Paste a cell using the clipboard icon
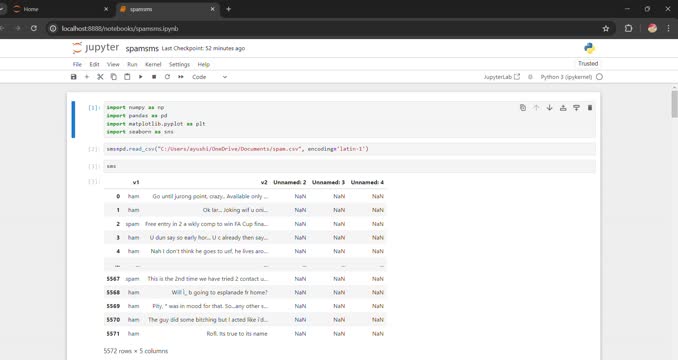The height and width of the screenshot is (360, 678). (x=127, y=77)
